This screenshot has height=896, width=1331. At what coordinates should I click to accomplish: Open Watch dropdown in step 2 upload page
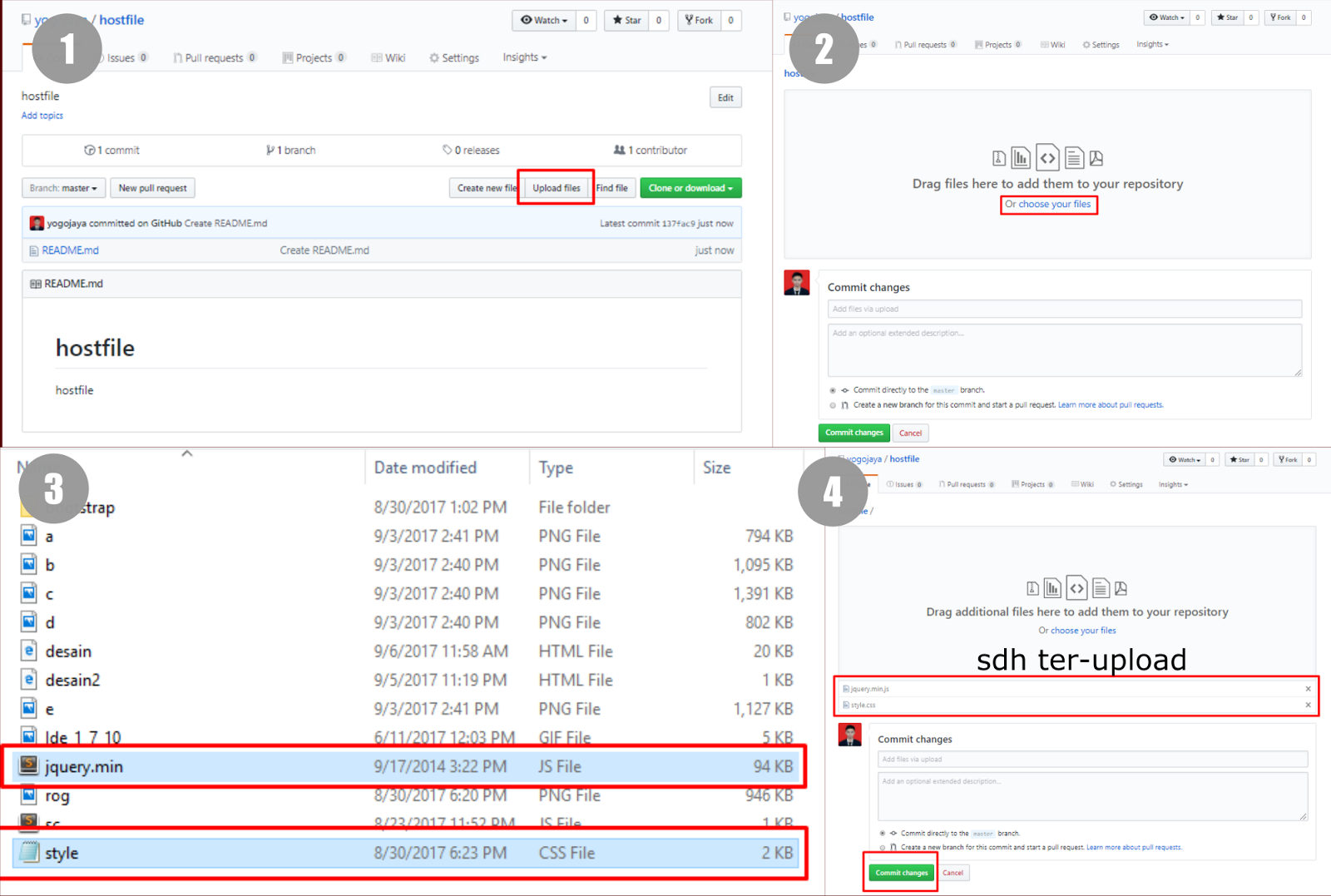1167,17
